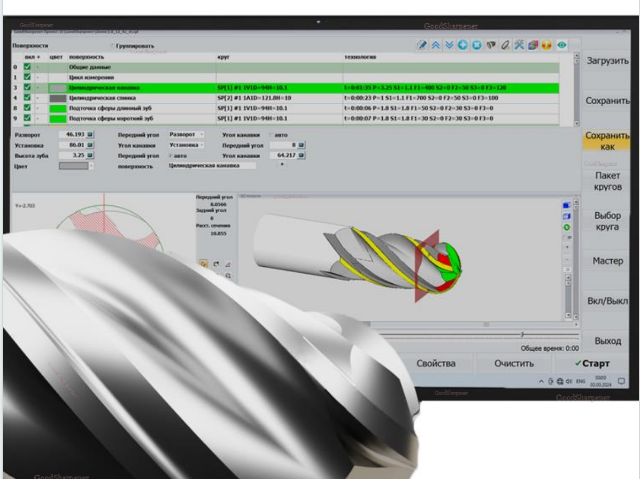640x479 pixels.
Task: Toggle the Группировать checkbox
Action: pyautogui.click(x=112, y=46)
